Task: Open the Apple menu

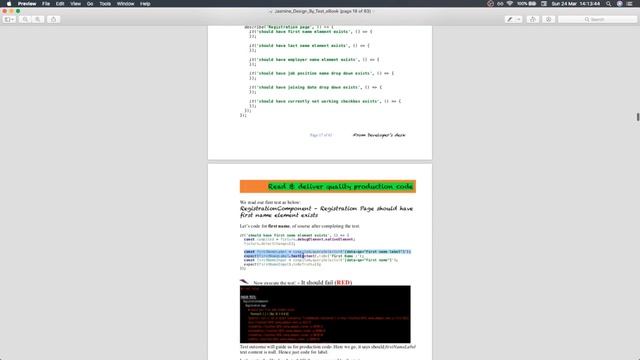Action: coord(9,4)
